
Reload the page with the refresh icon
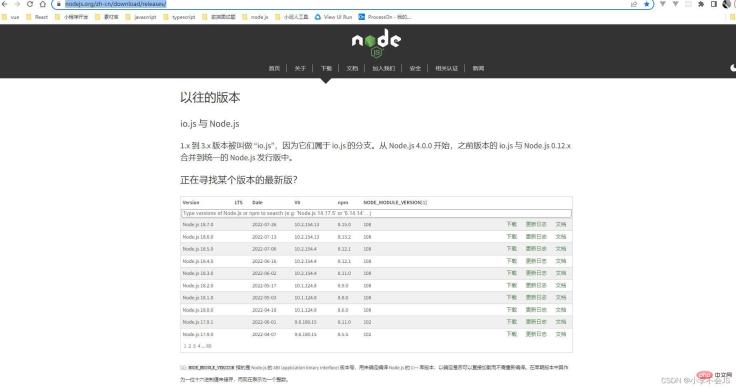(30, 4)
